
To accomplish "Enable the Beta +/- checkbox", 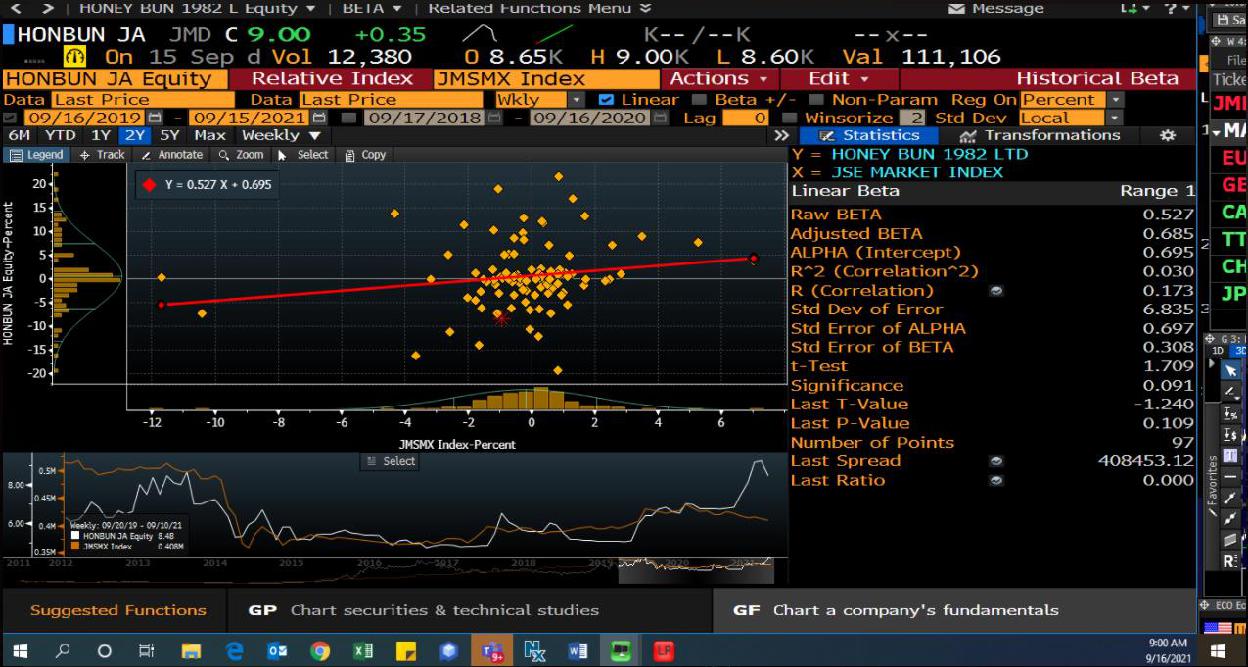I will click(x=699, y=100).
